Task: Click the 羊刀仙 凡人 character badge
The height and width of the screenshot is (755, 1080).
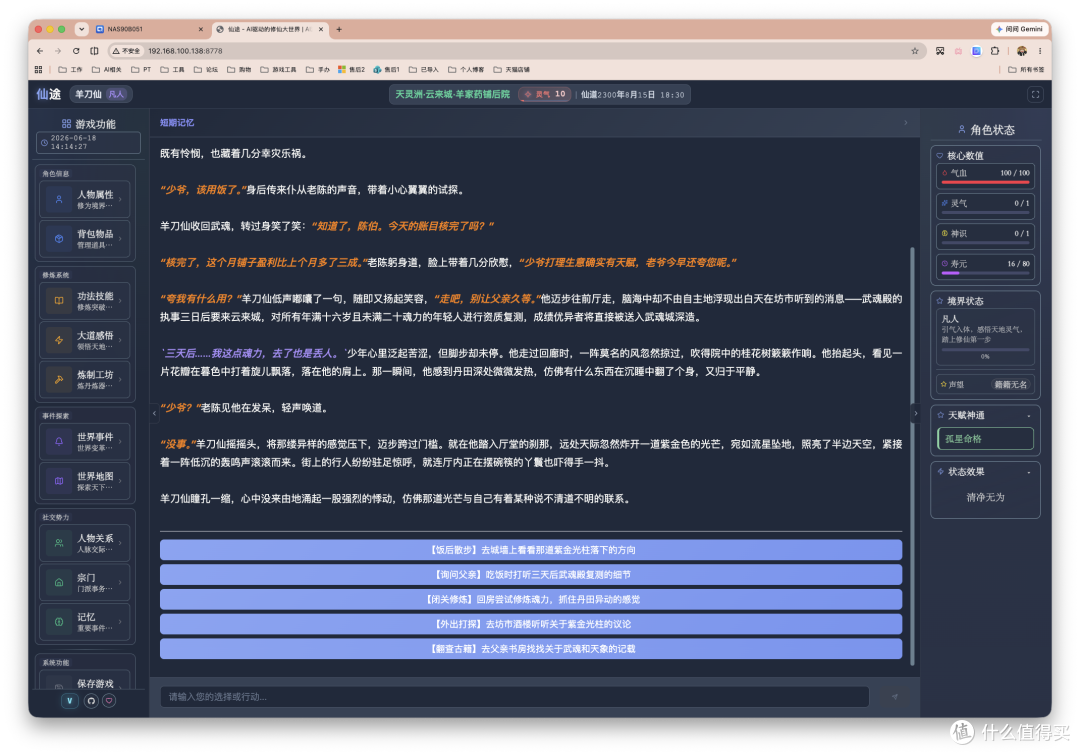Action: point(101,94)
